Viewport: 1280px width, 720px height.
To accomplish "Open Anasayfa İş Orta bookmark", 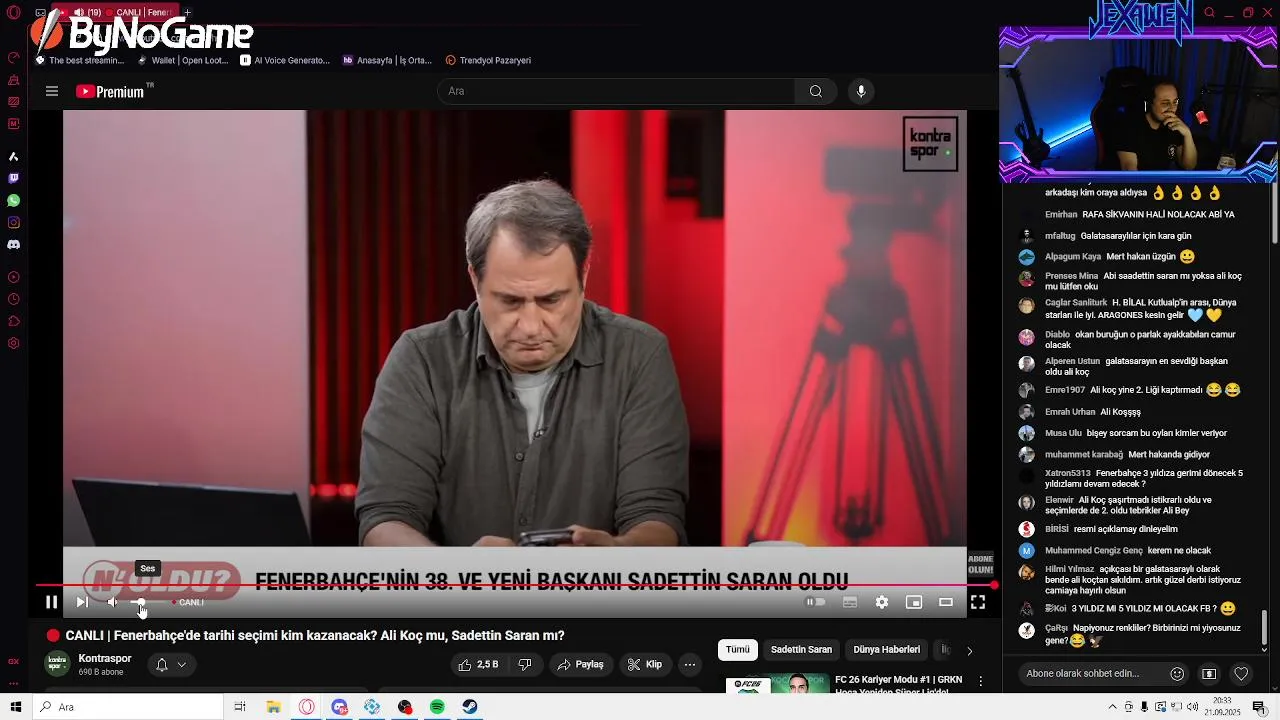I will pos(387,60).
